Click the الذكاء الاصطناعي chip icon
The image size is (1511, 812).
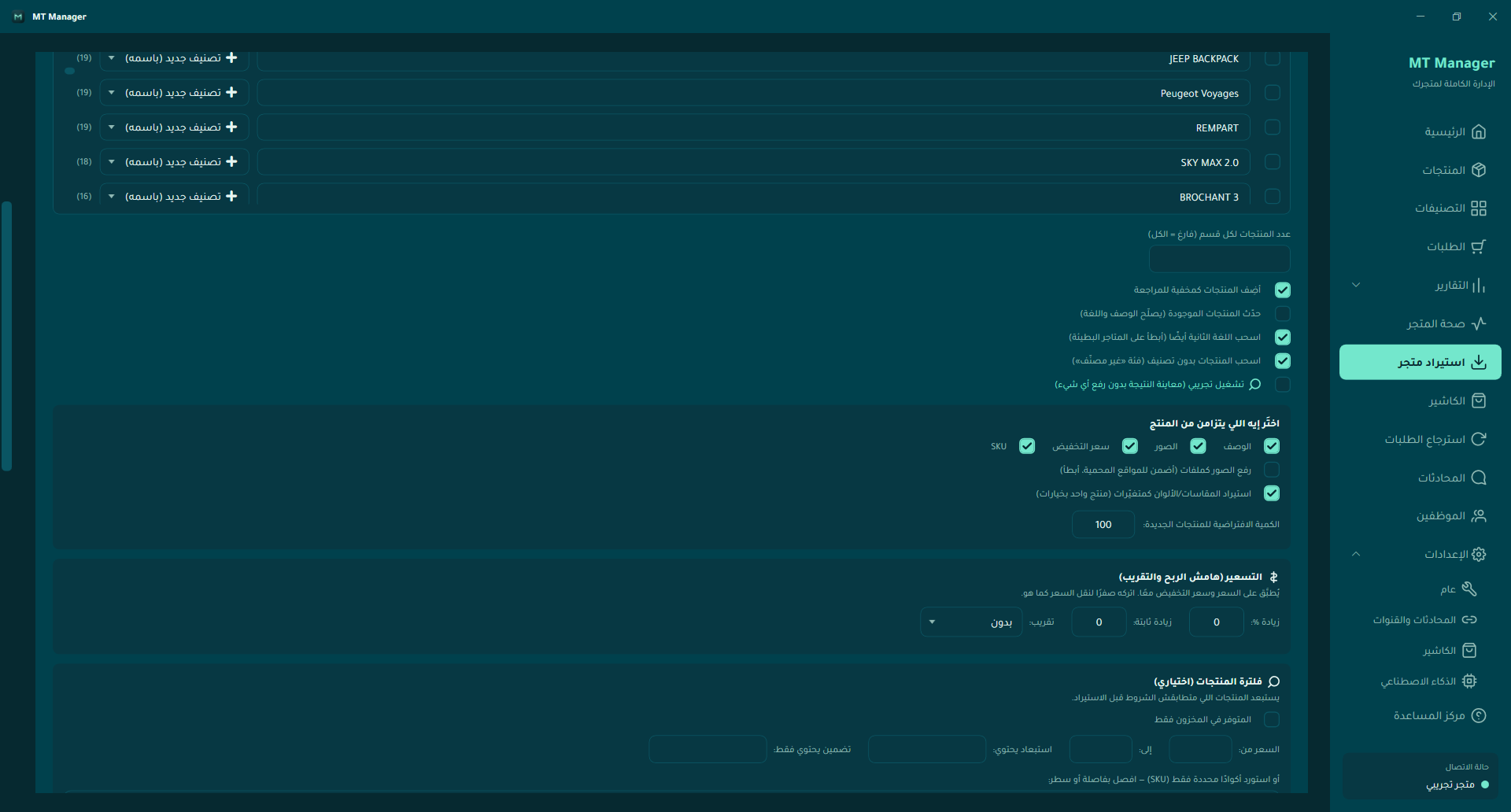coord(1469,681)
